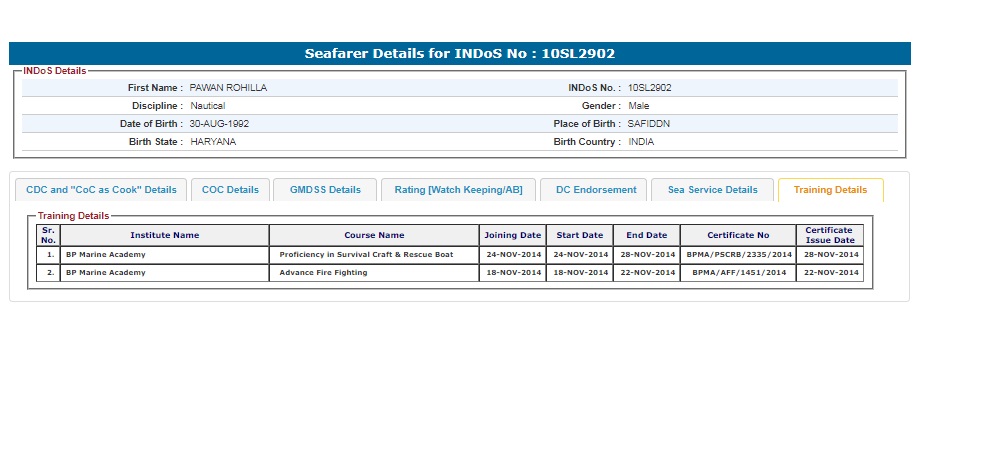The width and height of the screenshot is (1005, 460).
Task: Click the Joining Date 24-NOV-2014 cell
Action: pos(513,255)
